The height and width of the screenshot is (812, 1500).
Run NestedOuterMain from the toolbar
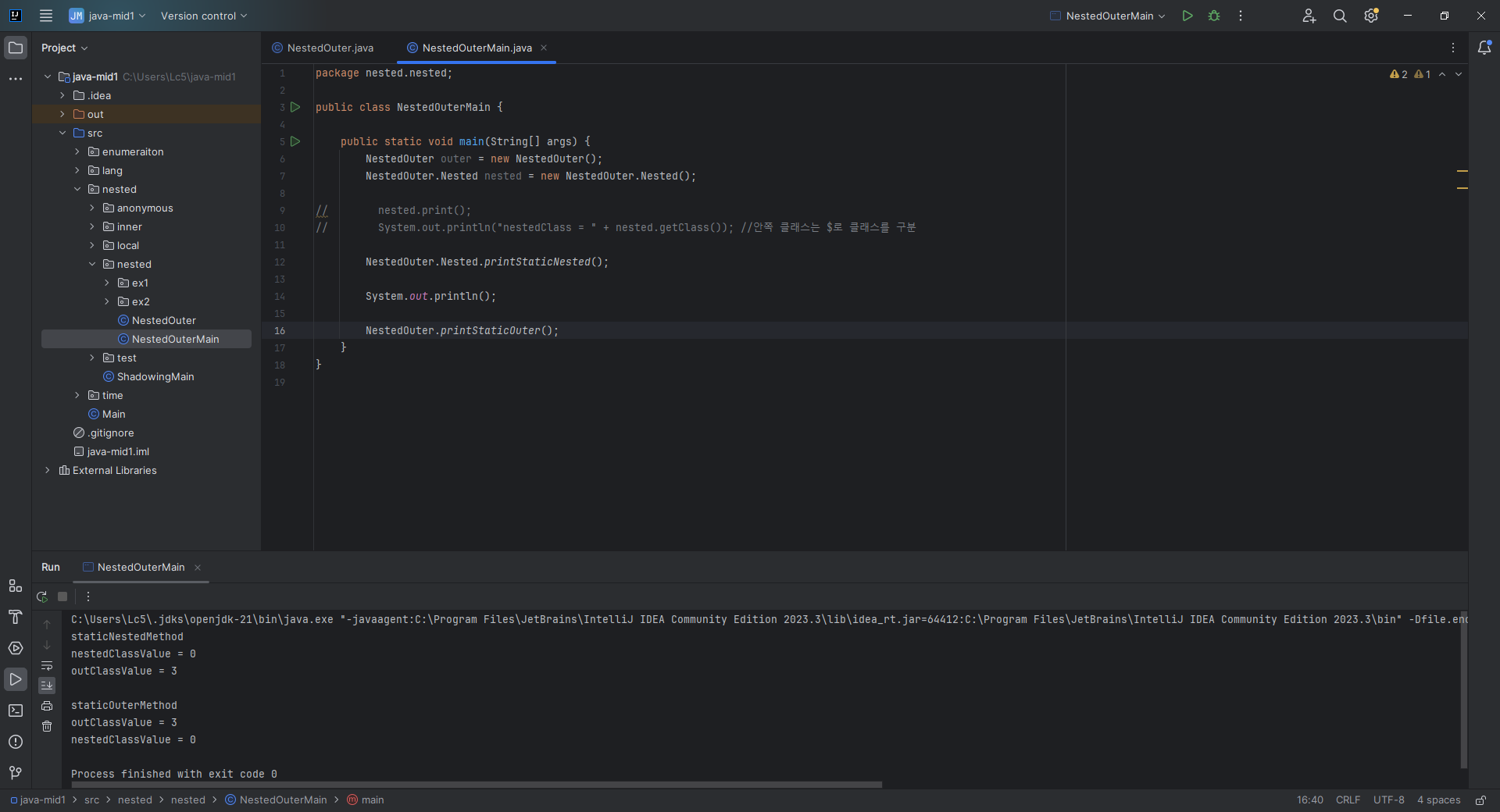(1187, 16)
